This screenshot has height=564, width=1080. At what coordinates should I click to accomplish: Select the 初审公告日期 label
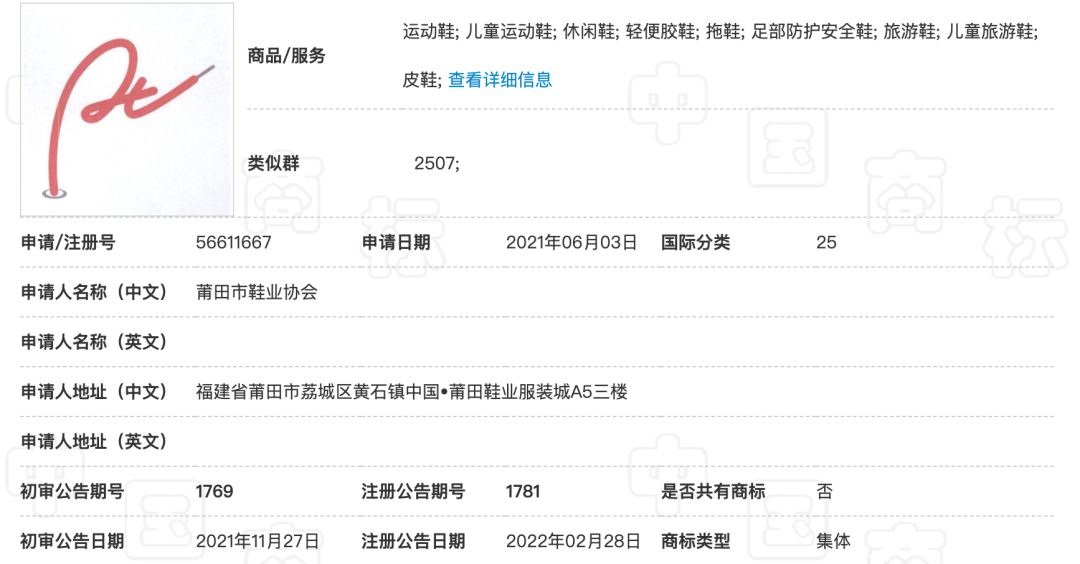[x=72, y=541]
